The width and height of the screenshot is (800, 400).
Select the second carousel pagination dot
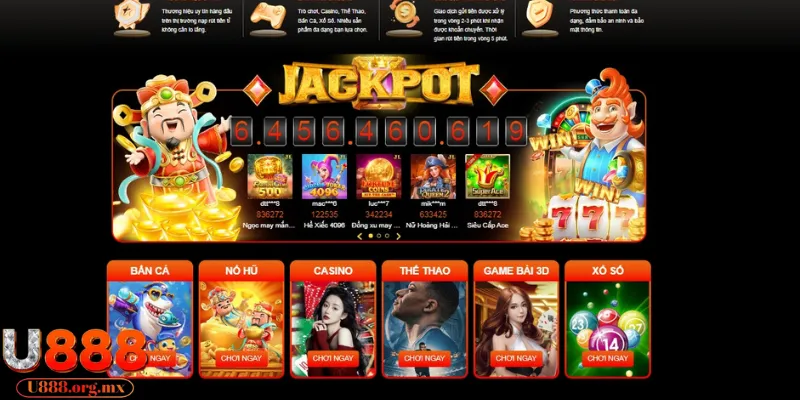(379, 236)
